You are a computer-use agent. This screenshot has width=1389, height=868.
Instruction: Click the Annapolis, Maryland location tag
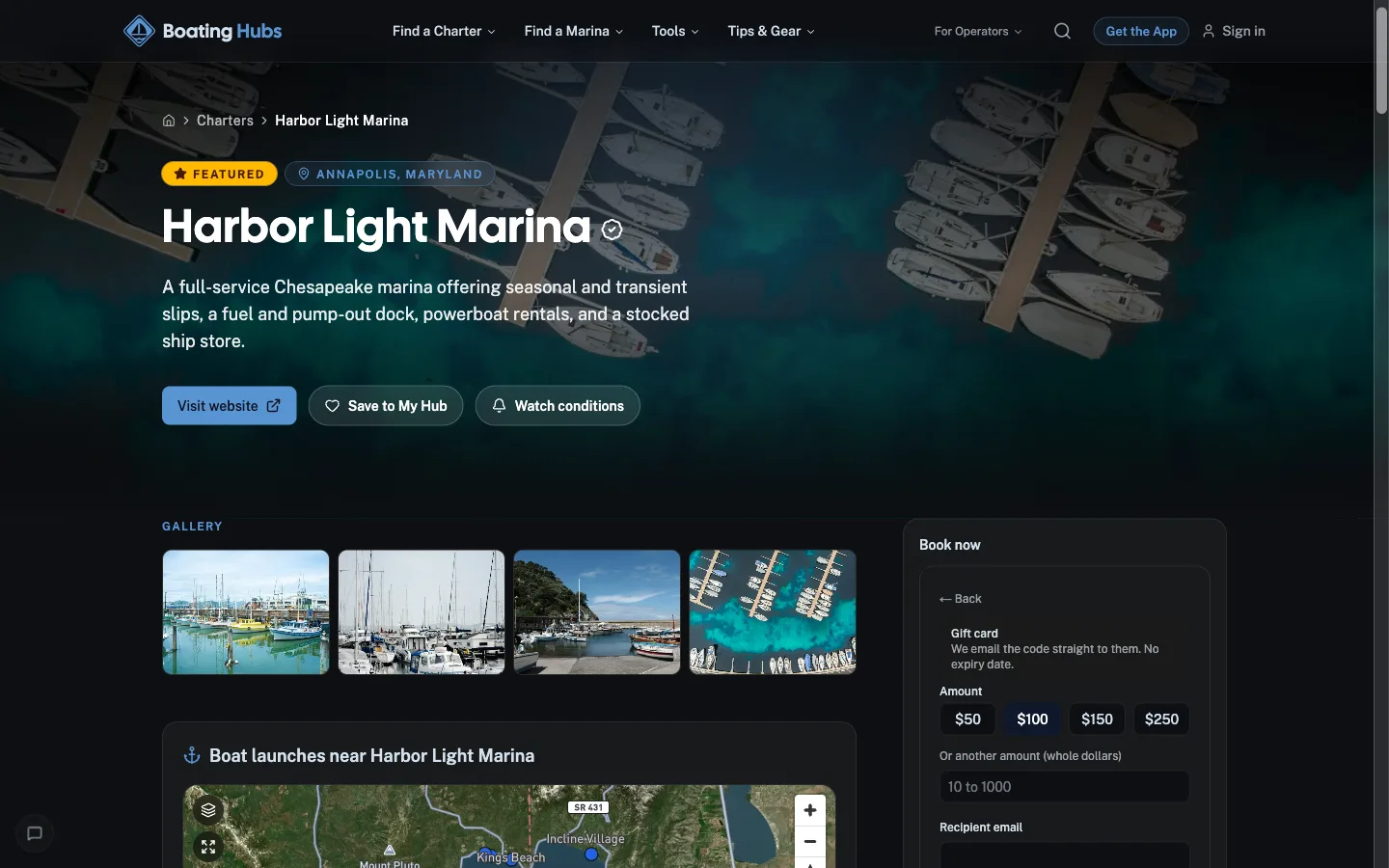coord(390,174)
